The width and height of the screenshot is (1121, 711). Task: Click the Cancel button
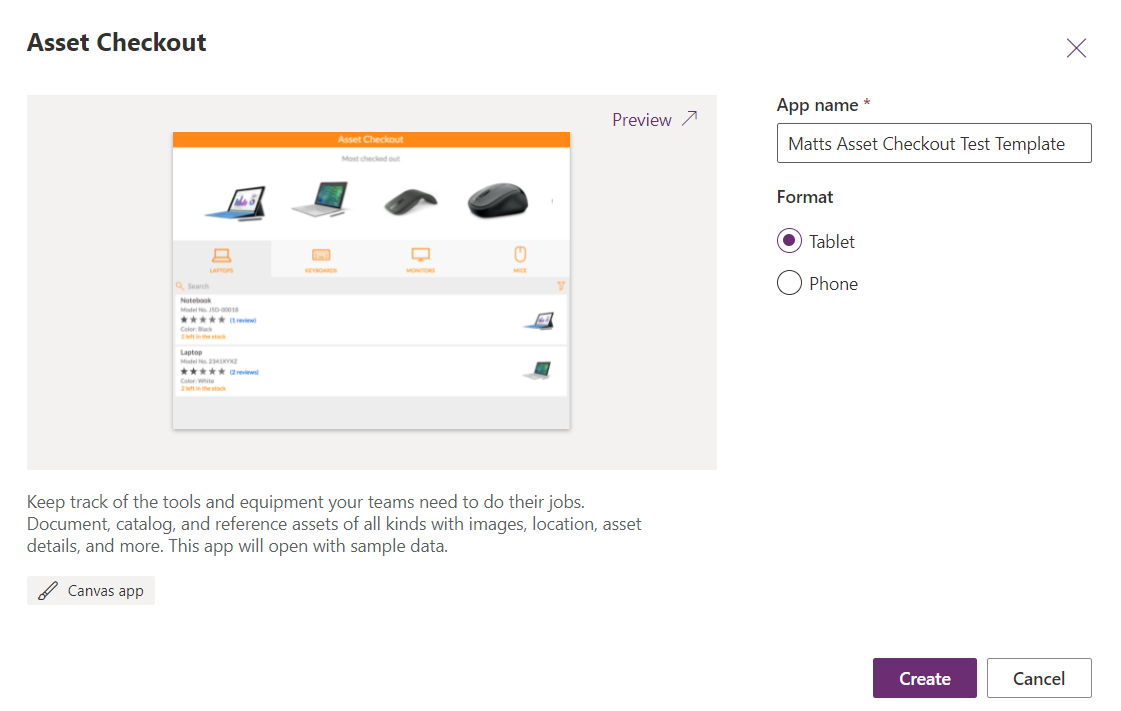pyautogui.click(x=1038, y=678)
